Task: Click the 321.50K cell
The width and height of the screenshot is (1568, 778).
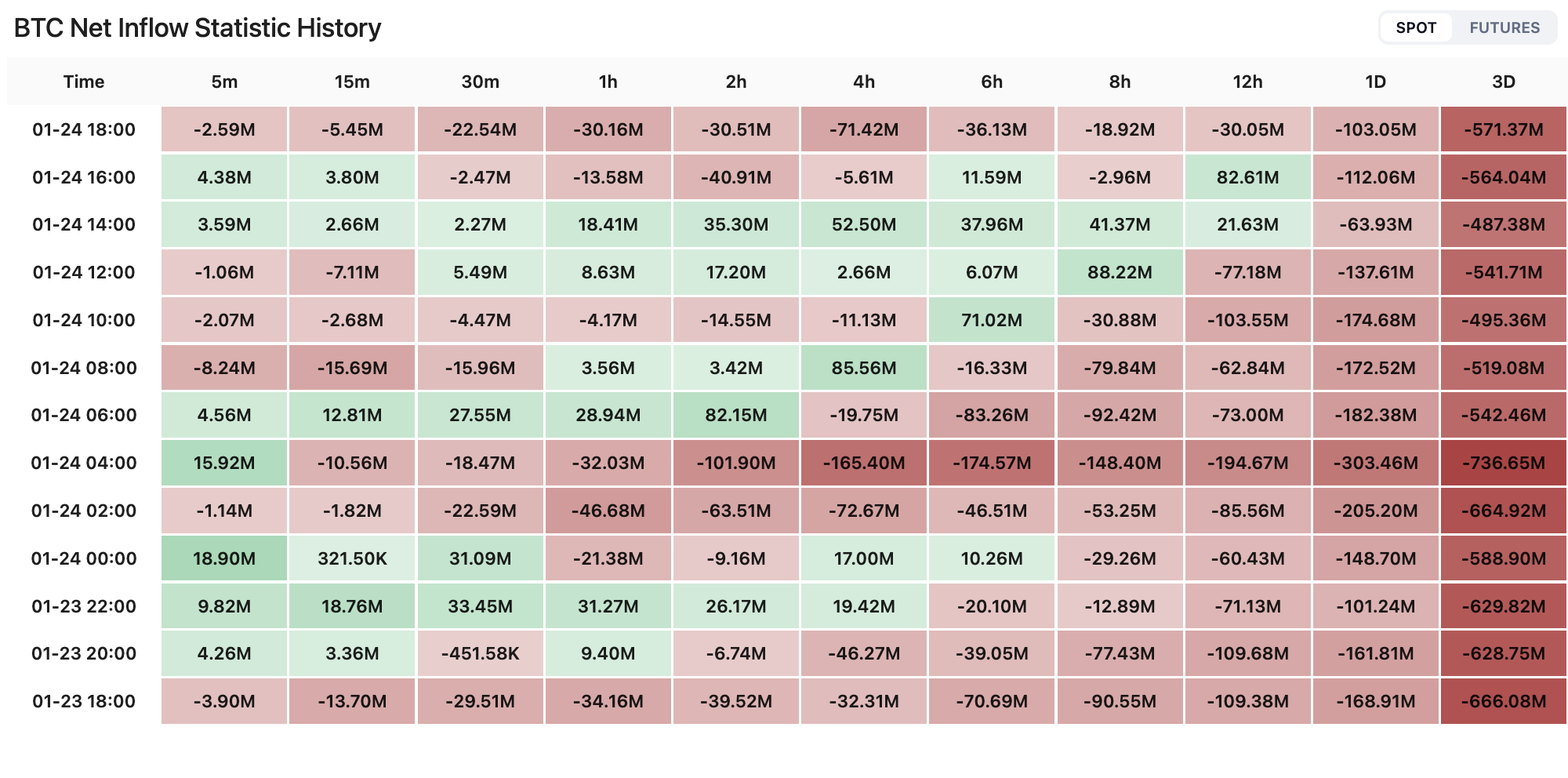Action: coord(352,558)
